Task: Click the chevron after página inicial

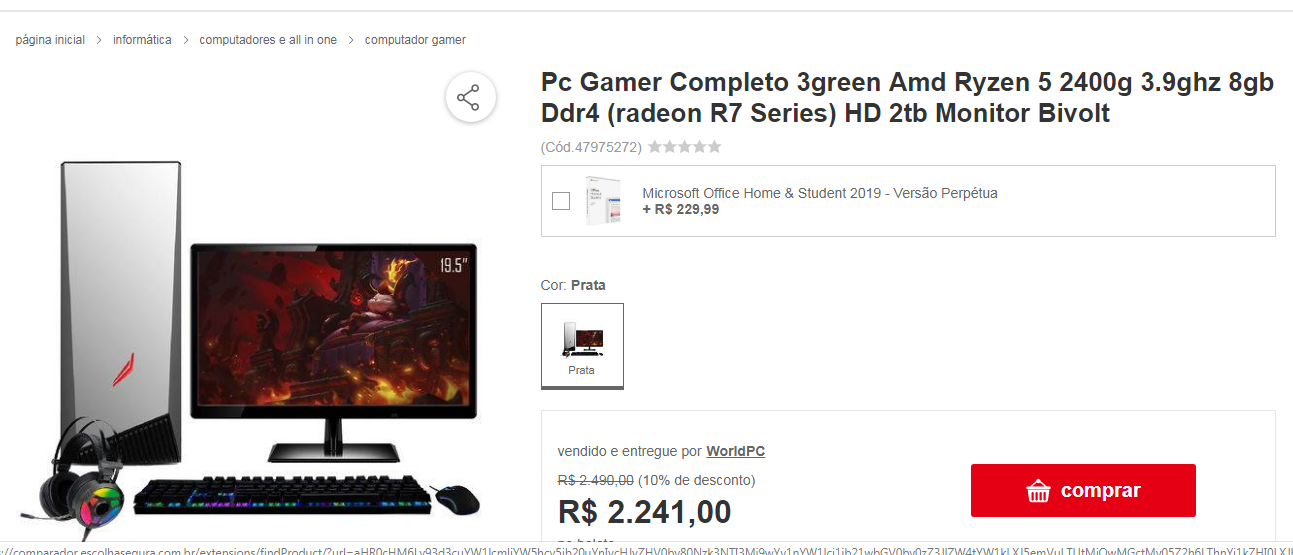Action: click(99, 40)
